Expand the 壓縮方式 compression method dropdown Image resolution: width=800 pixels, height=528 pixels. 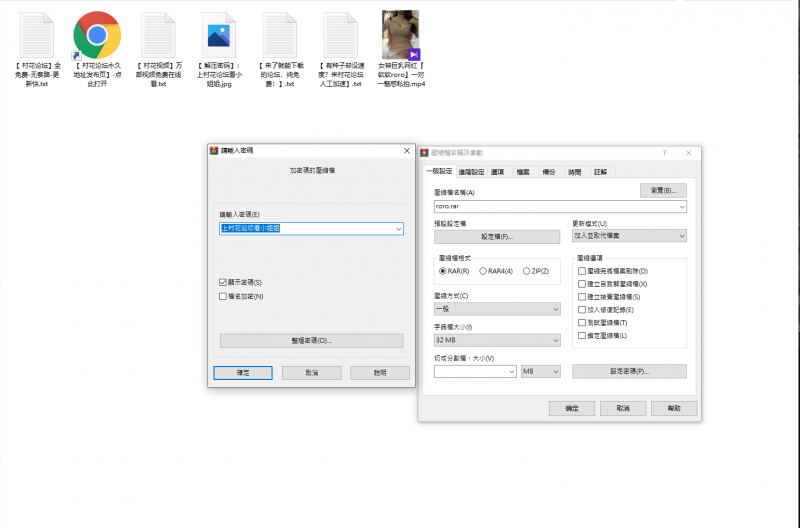(x=497, y=309)
